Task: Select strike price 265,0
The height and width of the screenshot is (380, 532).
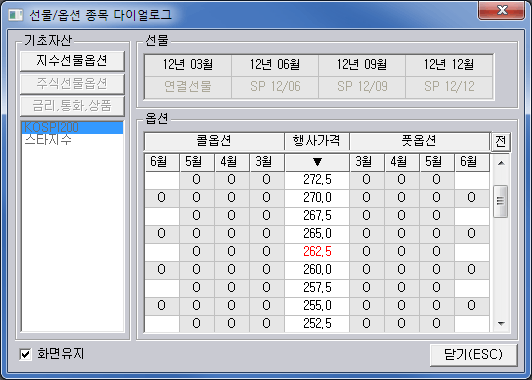Action: [317, 234]
